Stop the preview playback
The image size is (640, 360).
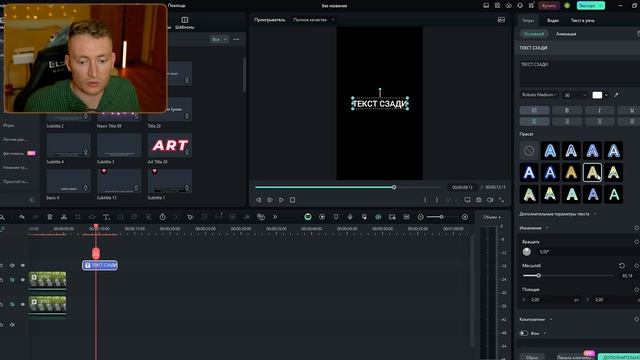coord(293,200)
